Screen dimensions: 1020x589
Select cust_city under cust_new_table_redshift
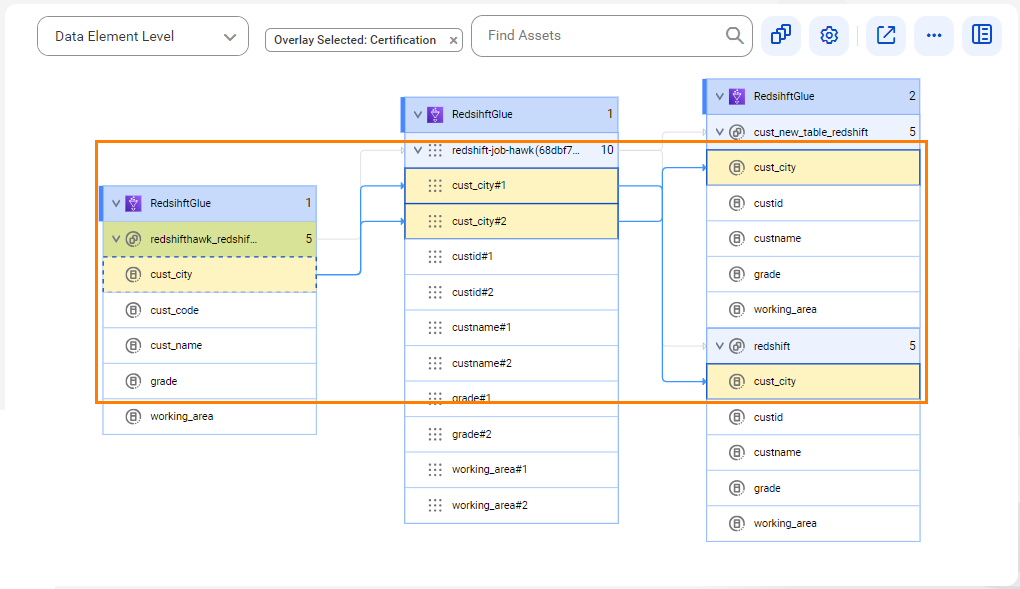[813, 167]
